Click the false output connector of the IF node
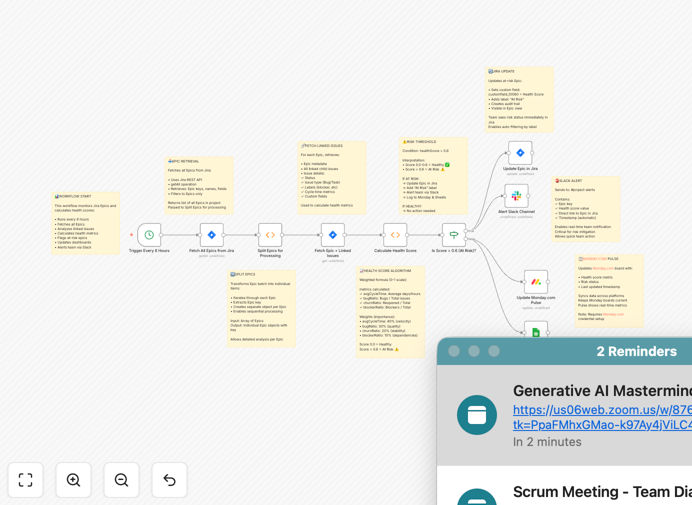692x505 pixels. pyautogui.click(x=466, y=239)
